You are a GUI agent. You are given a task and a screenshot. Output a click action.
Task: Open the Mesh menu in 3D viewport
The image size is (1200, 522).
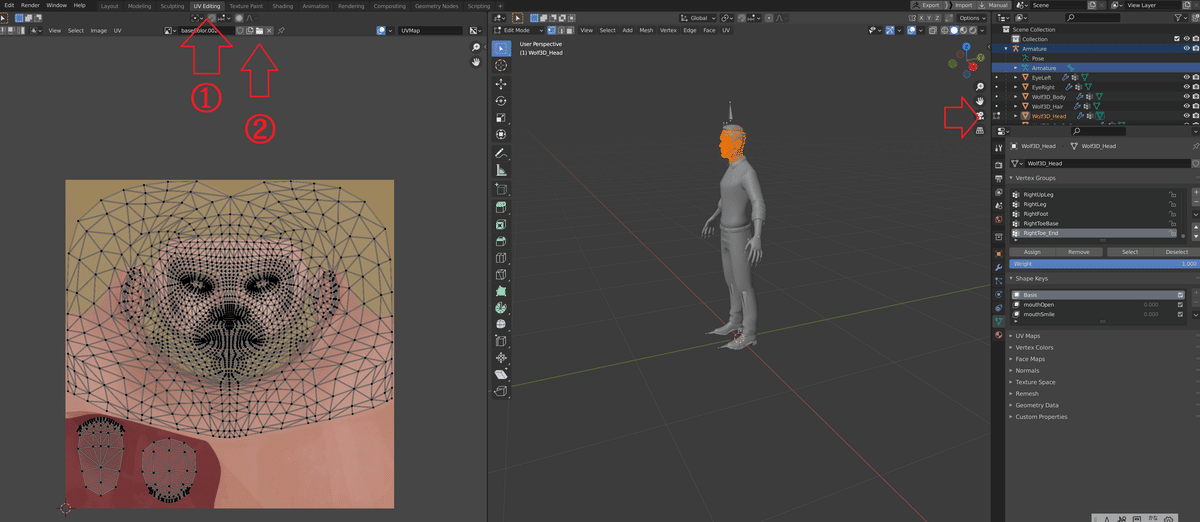click(x=646, y=30)
